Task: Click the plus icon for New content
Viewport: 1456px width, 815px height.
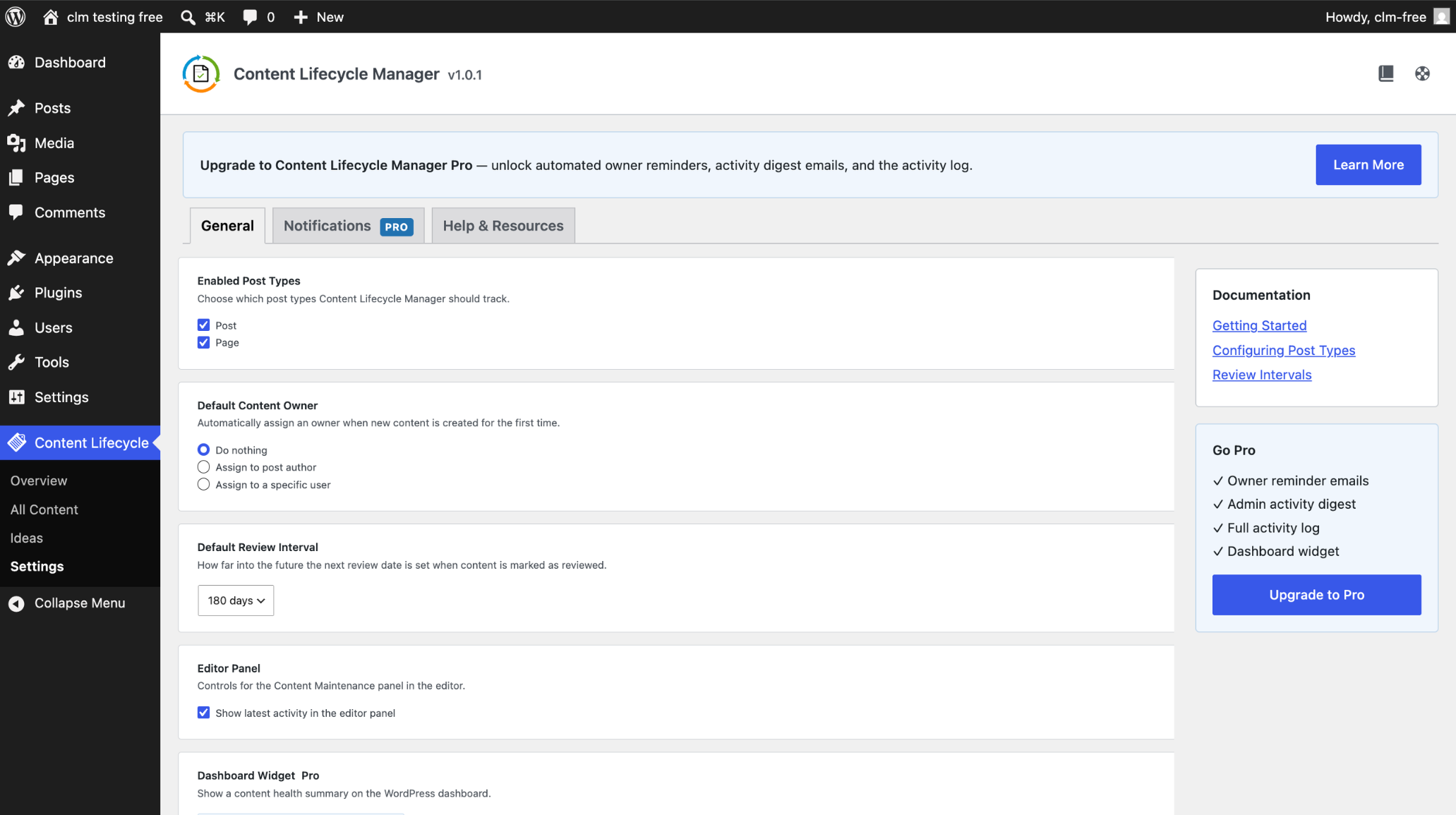Action: click(301, 17)
